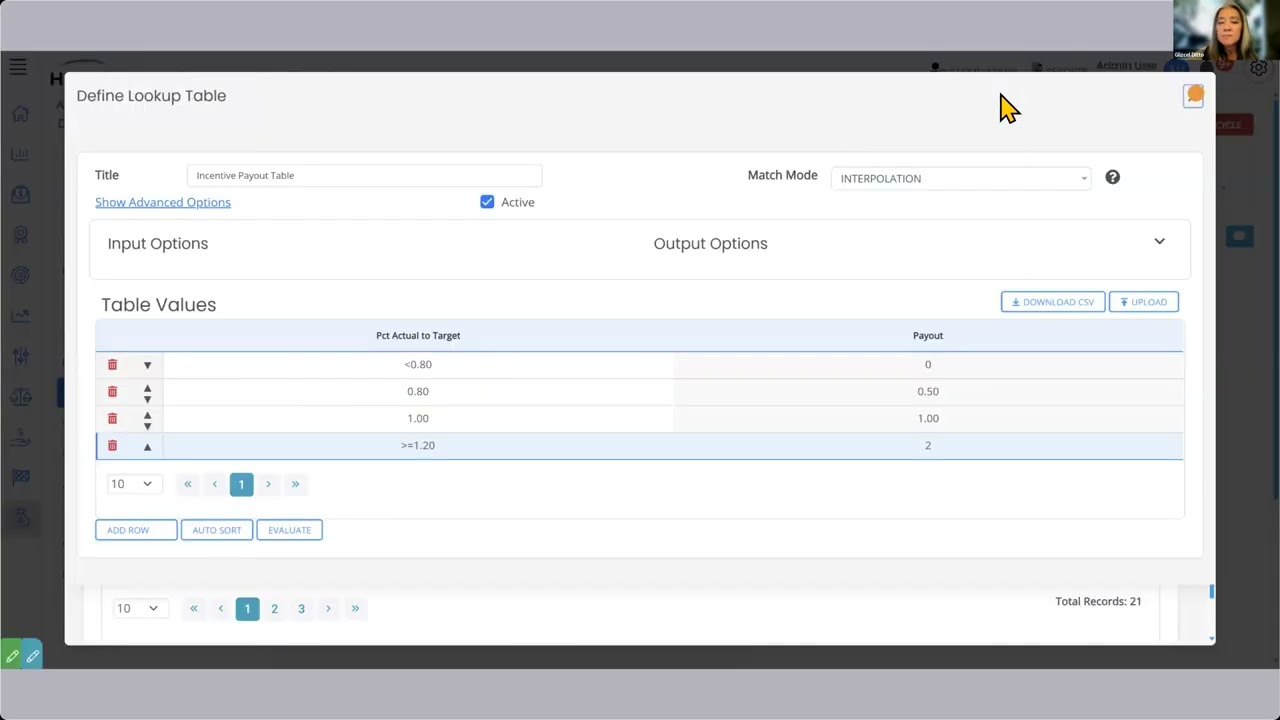The image size is (1280, 720).
Task: Open the sliders settings sidebar icon
Action: (x=20, y=356)
